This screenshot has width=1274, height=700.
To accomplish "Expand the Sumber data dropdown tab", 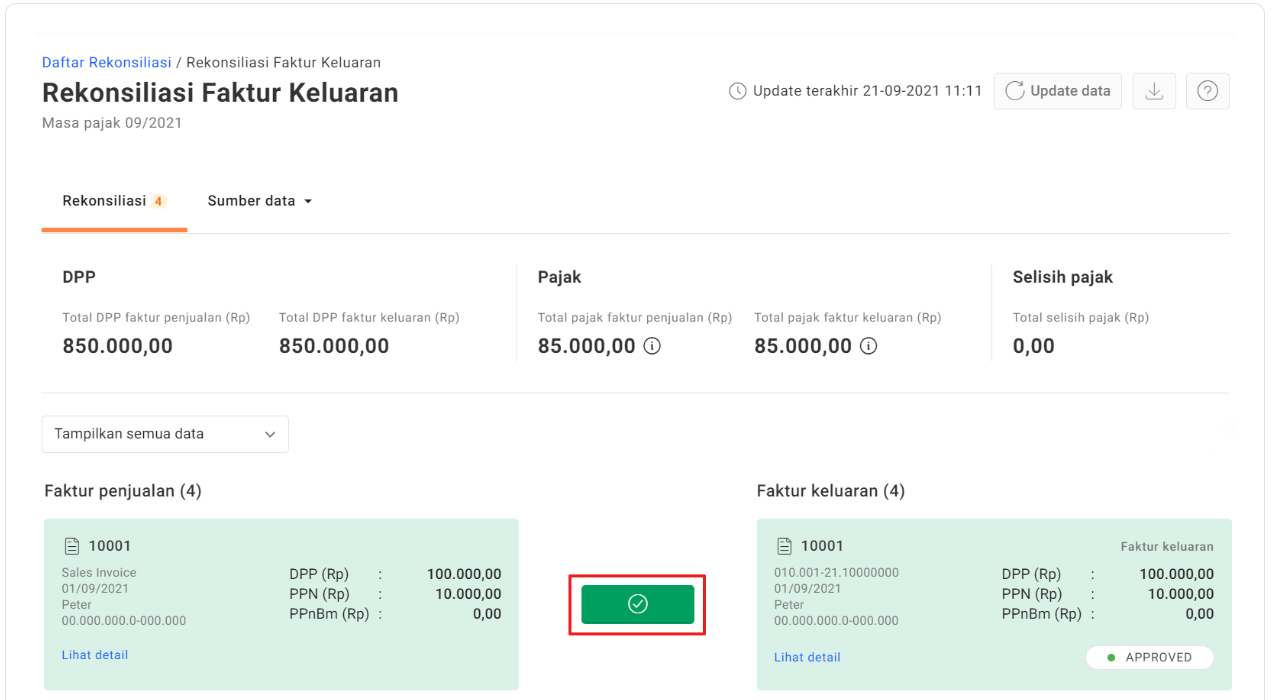I will (x=259, y=201).
